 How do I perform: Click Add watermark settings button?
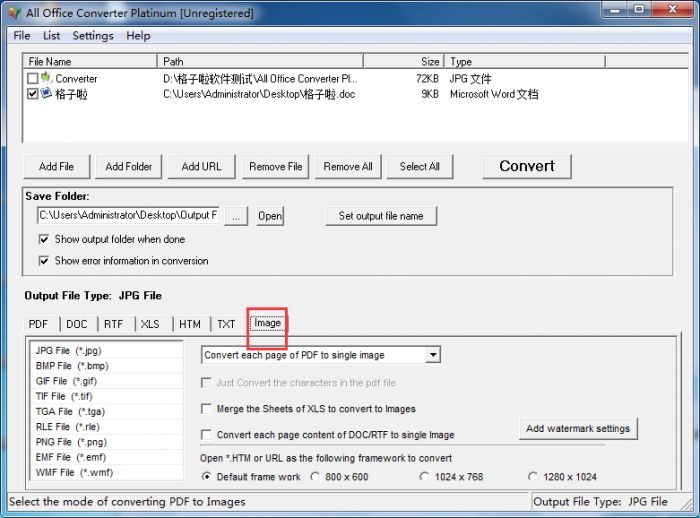pyautogui.click(x=578, y=429)
